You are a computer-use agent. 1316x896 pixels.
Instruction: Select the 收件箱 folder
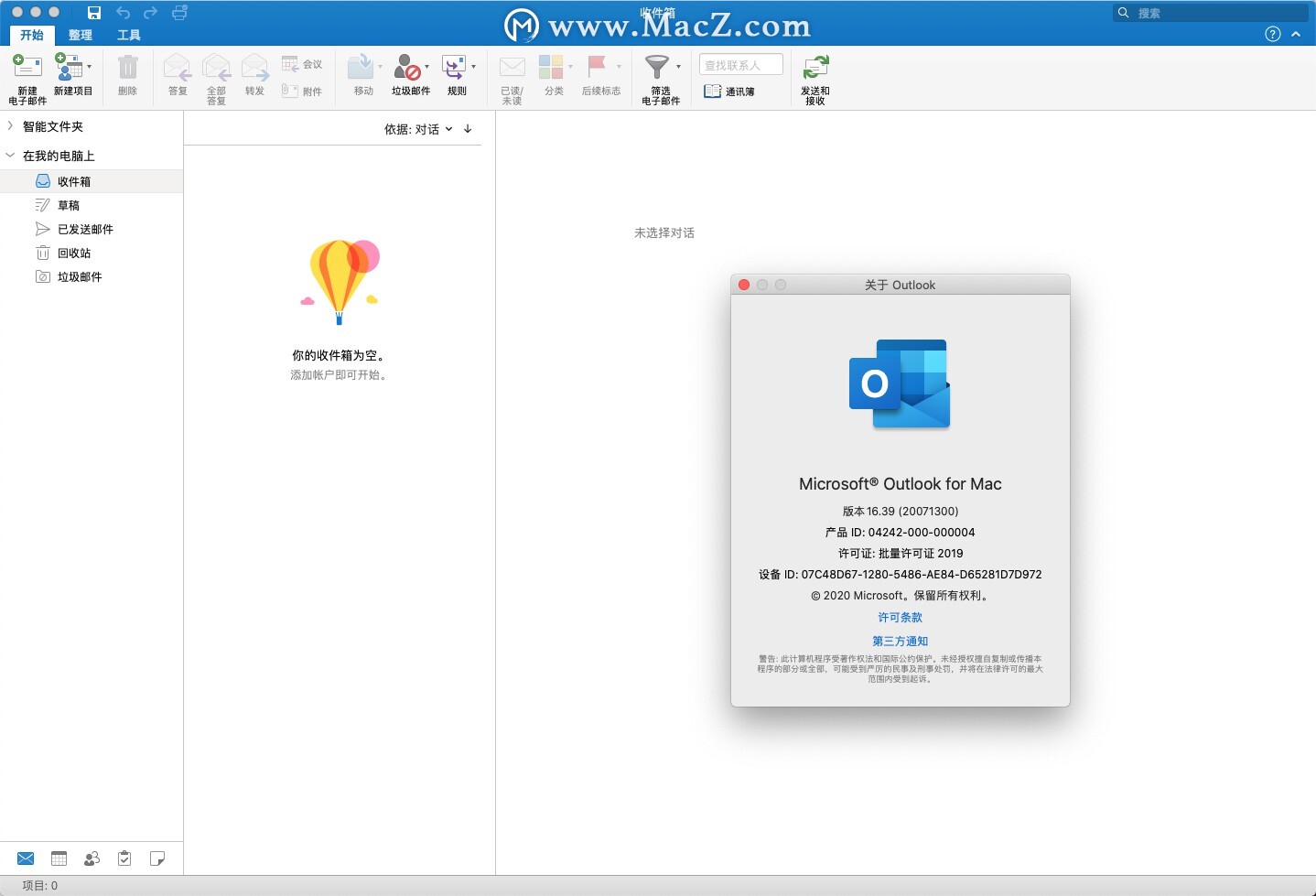tap(92, 181)
